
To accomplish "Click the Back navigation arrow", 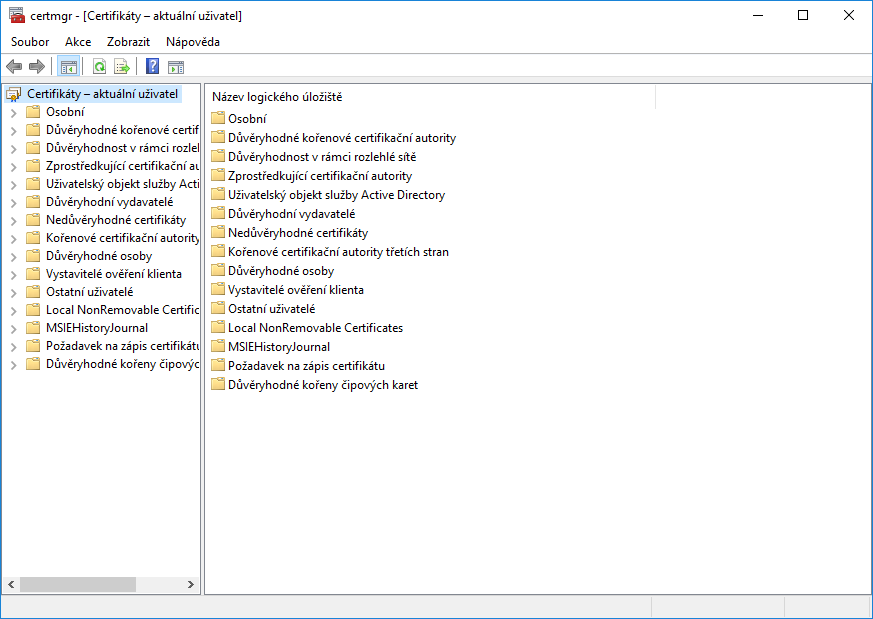I will point(14,66).
